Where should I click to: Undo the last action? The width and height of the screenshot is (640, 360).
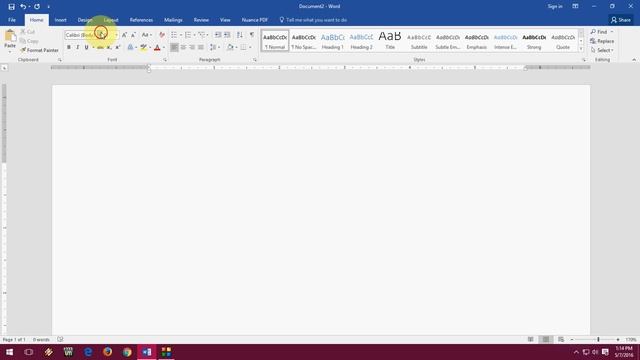(23, 7)
